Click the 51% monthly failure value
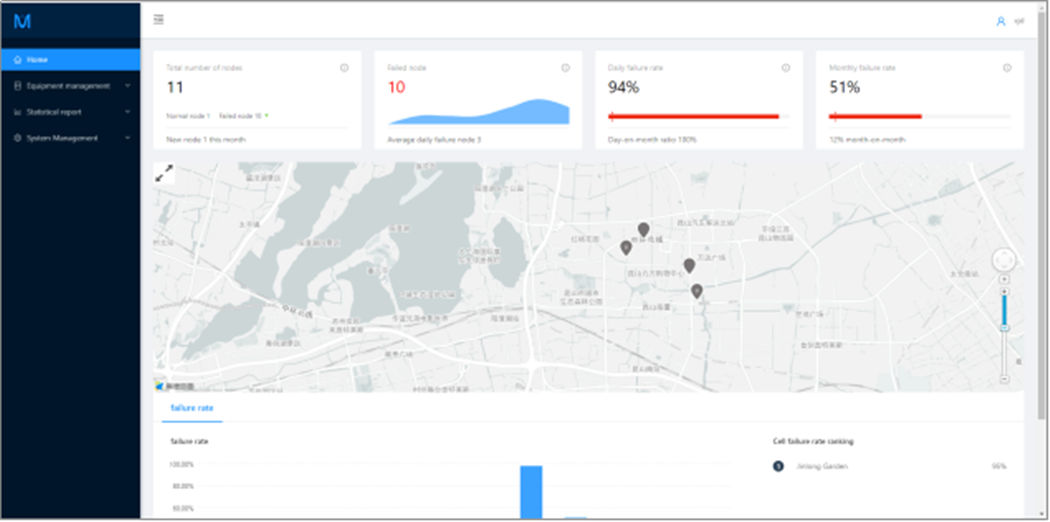The height and width of the screenshot is (522, 1050). click(x=844, y=88)
